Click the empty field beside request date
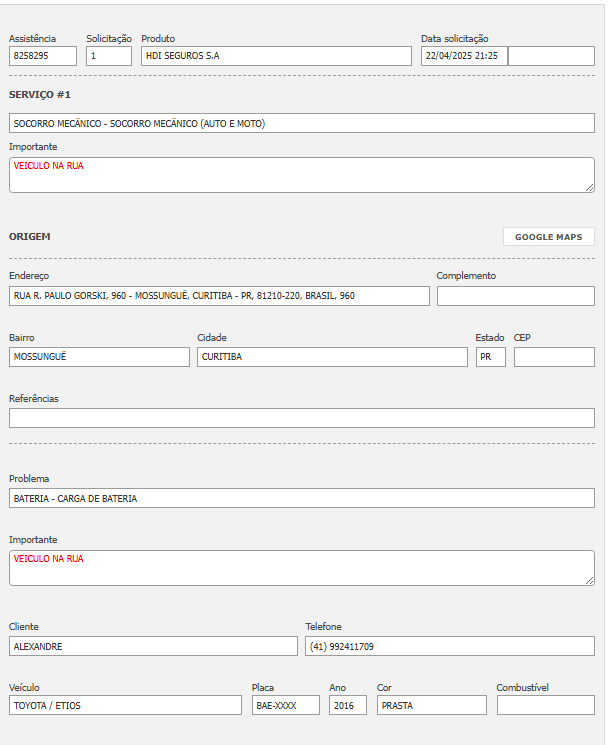 [551, 56]
